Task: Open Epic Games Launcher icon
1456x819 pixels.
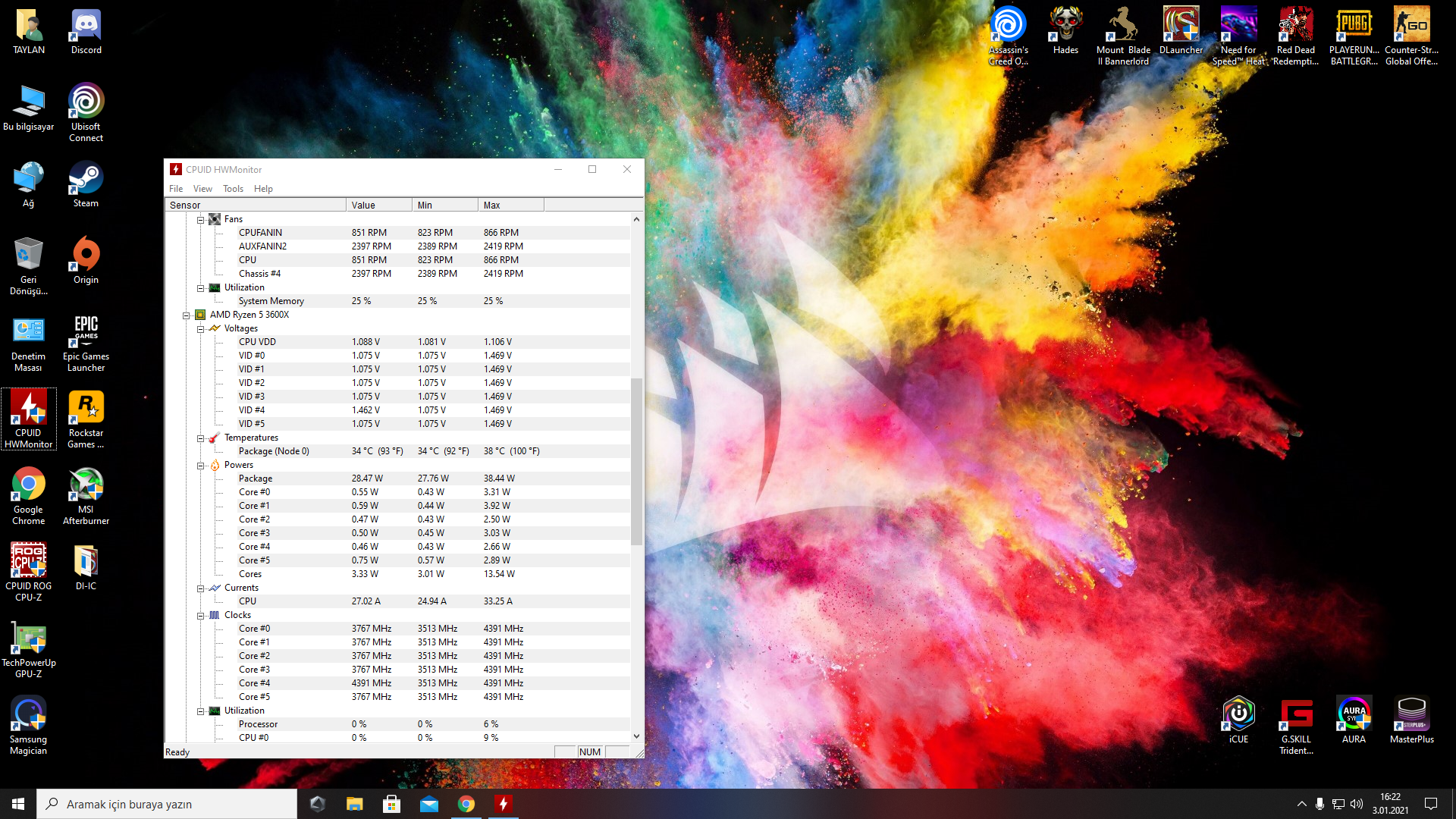Action: [x=86, y=343]
